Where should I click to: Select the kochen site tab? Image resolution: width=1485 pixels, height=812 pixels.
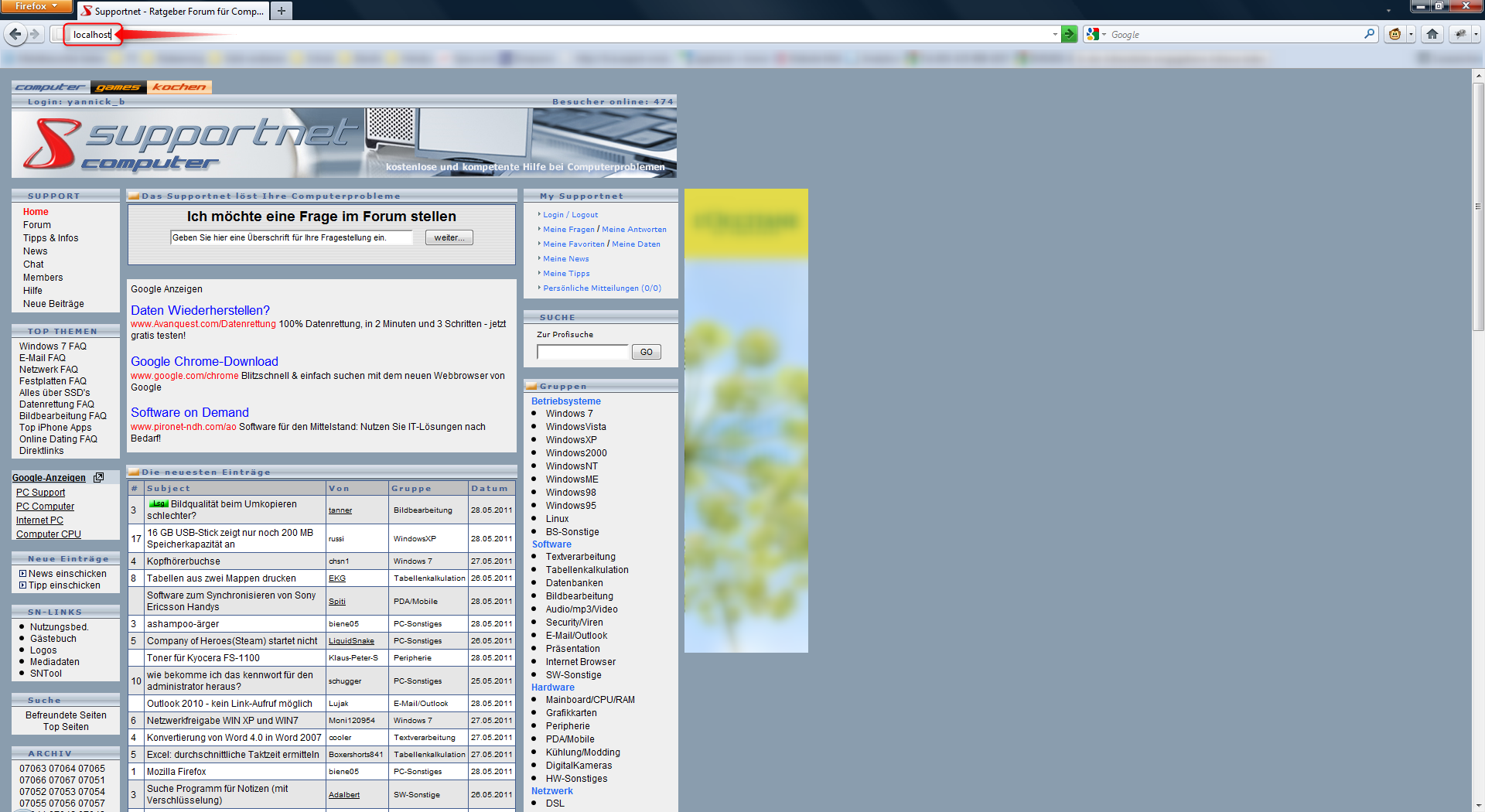point(179,87)
